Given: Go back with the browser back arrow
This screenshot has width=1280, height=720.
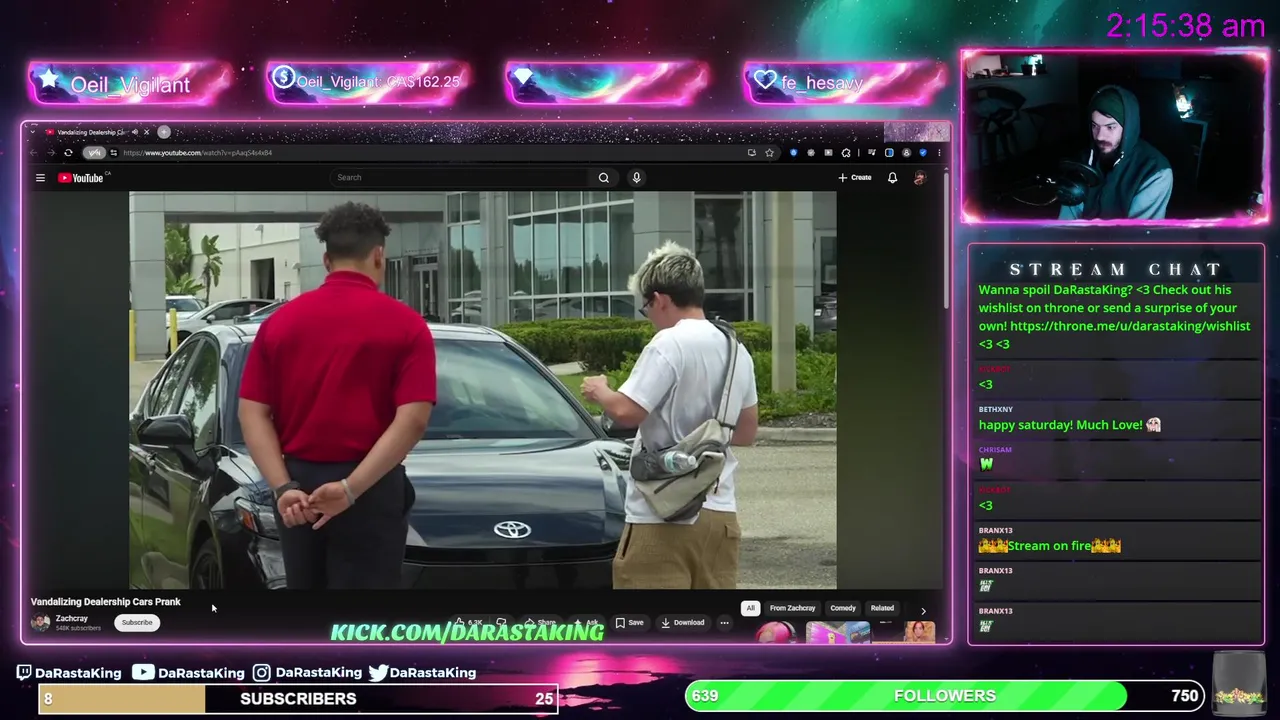Looking at the screenshot, I should click(33, 152).
